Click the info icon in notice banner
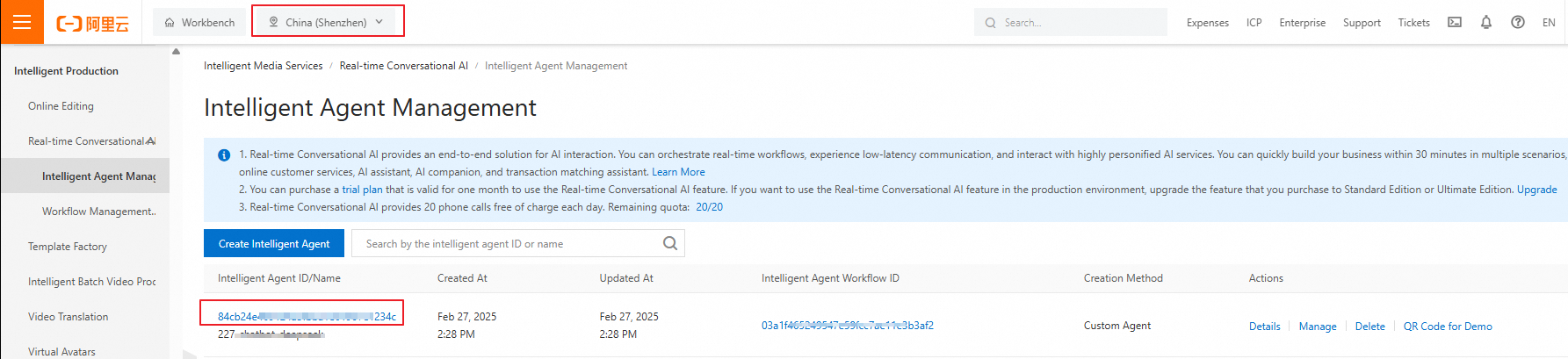Viewport: 1568px width, 359px height. tap(224, 155)
